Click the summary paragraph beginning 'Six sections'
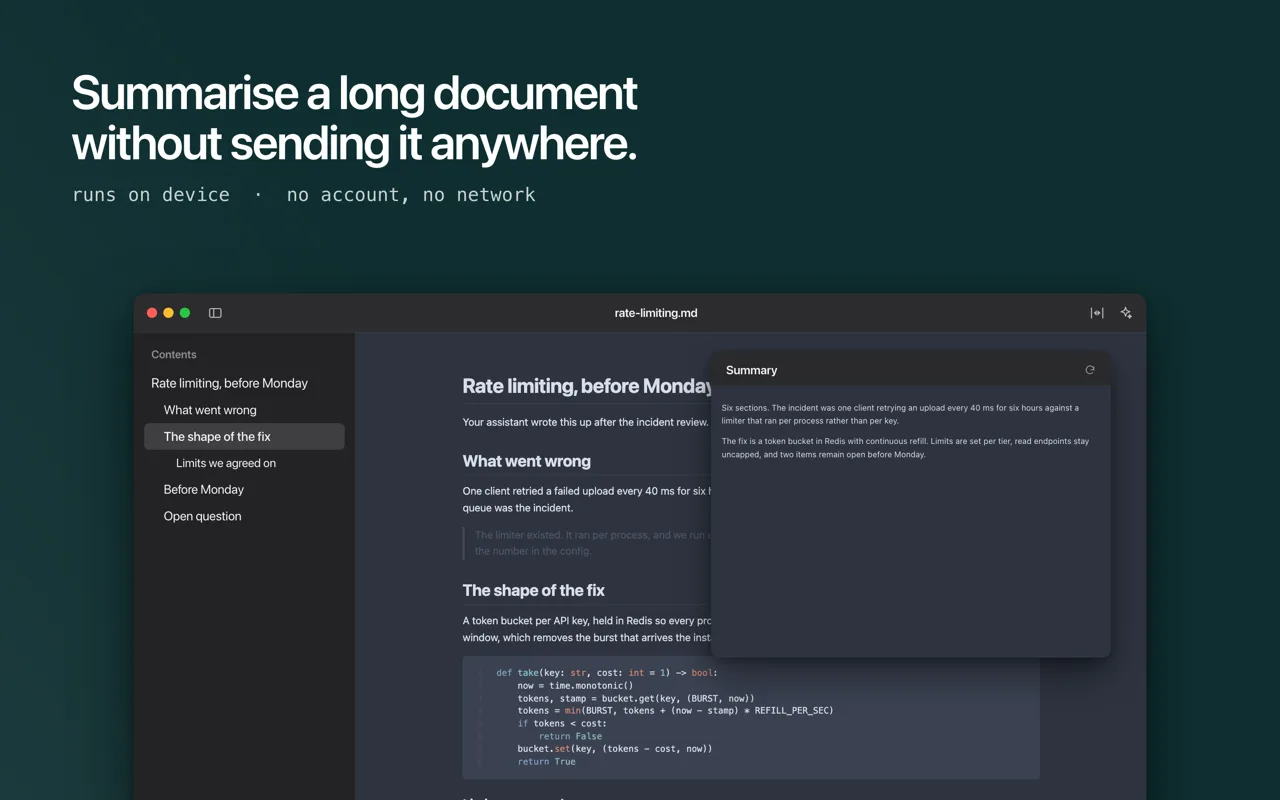 pyautogui.click(x=900, y=415)
